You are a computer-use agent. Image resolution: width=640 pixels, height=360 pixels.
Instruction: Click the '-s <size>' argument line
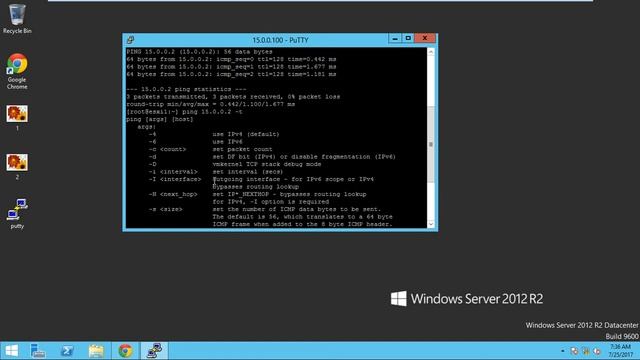264,209
